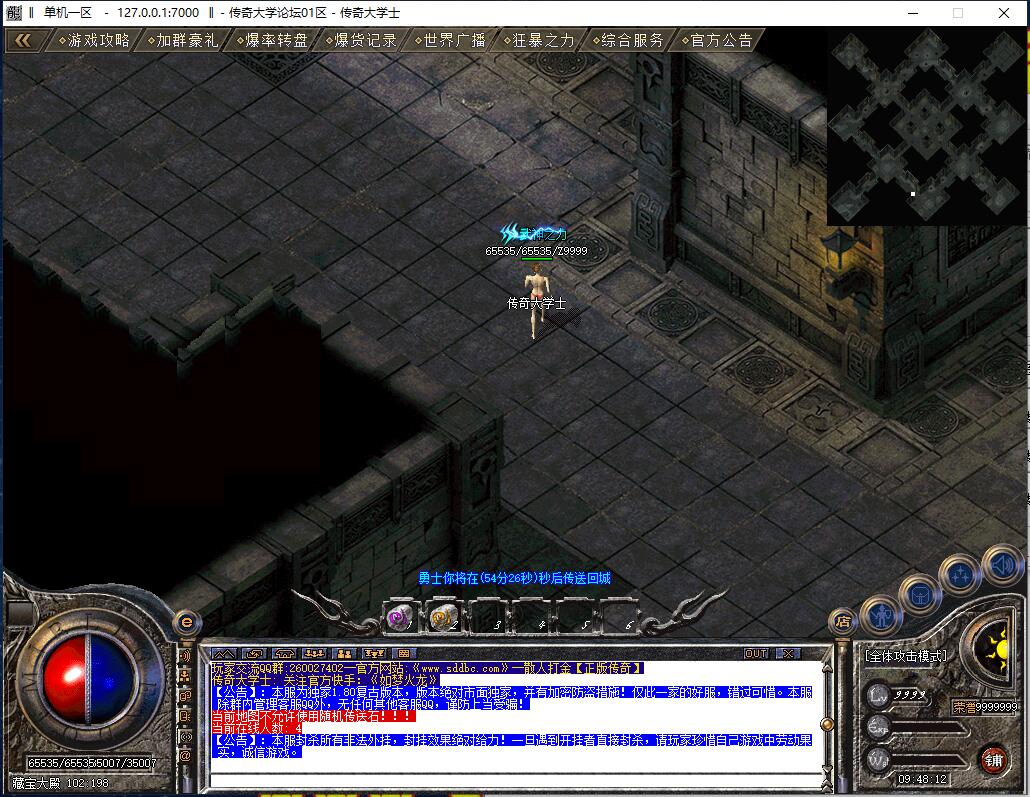The width and height of the screenshot is (1030, 797).
Task: Click the blue MP half of the orb
Action: [x=112, y=679]
